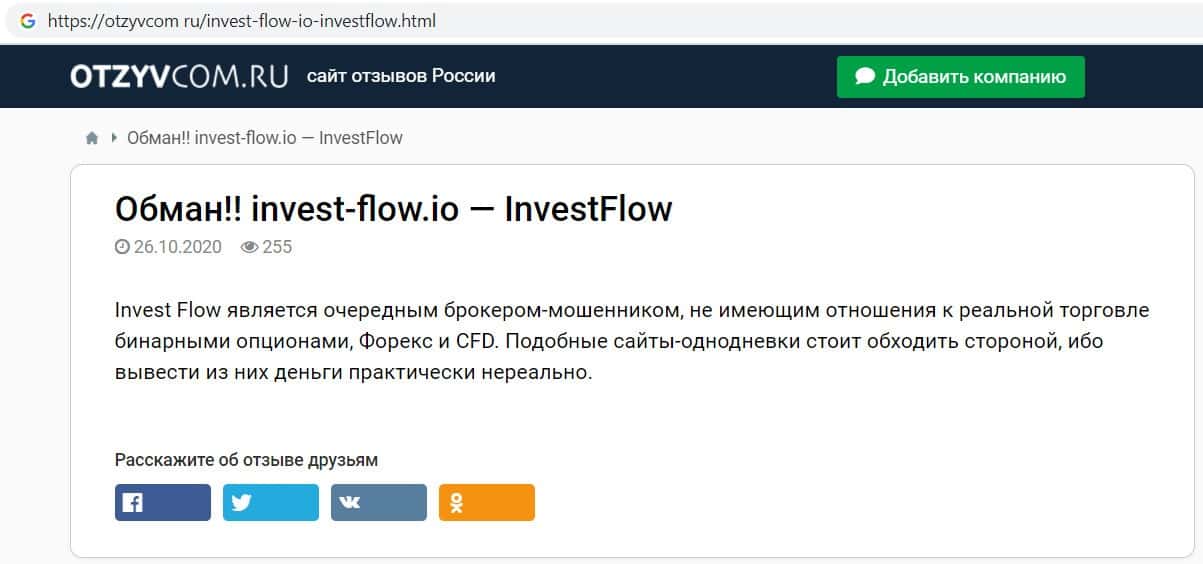1203x564 pixels.
Task: Click the speech bubble icon on the green button
Action: 865,77
